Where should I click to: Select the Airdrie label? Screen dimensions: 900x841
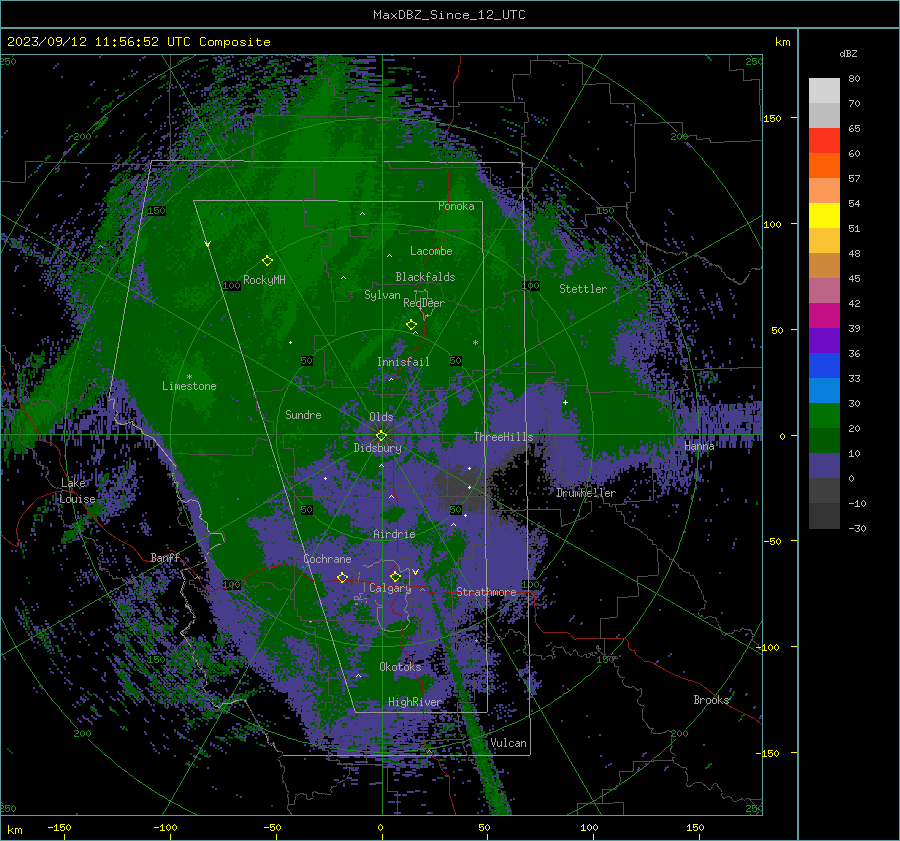(x=394, y=534)
